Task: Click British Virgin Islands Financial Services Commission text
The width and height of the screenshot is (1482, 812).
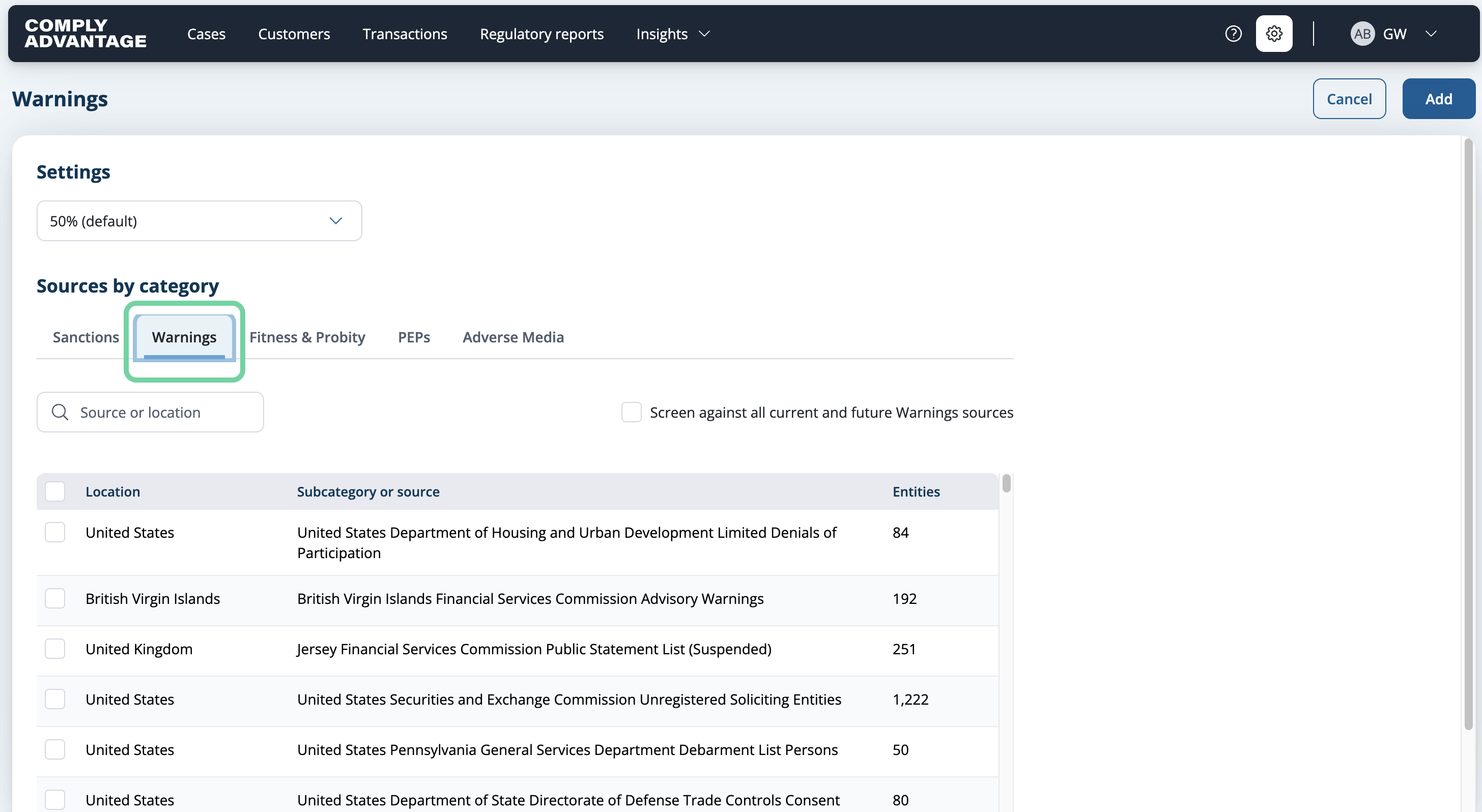Action: (530, 599)
